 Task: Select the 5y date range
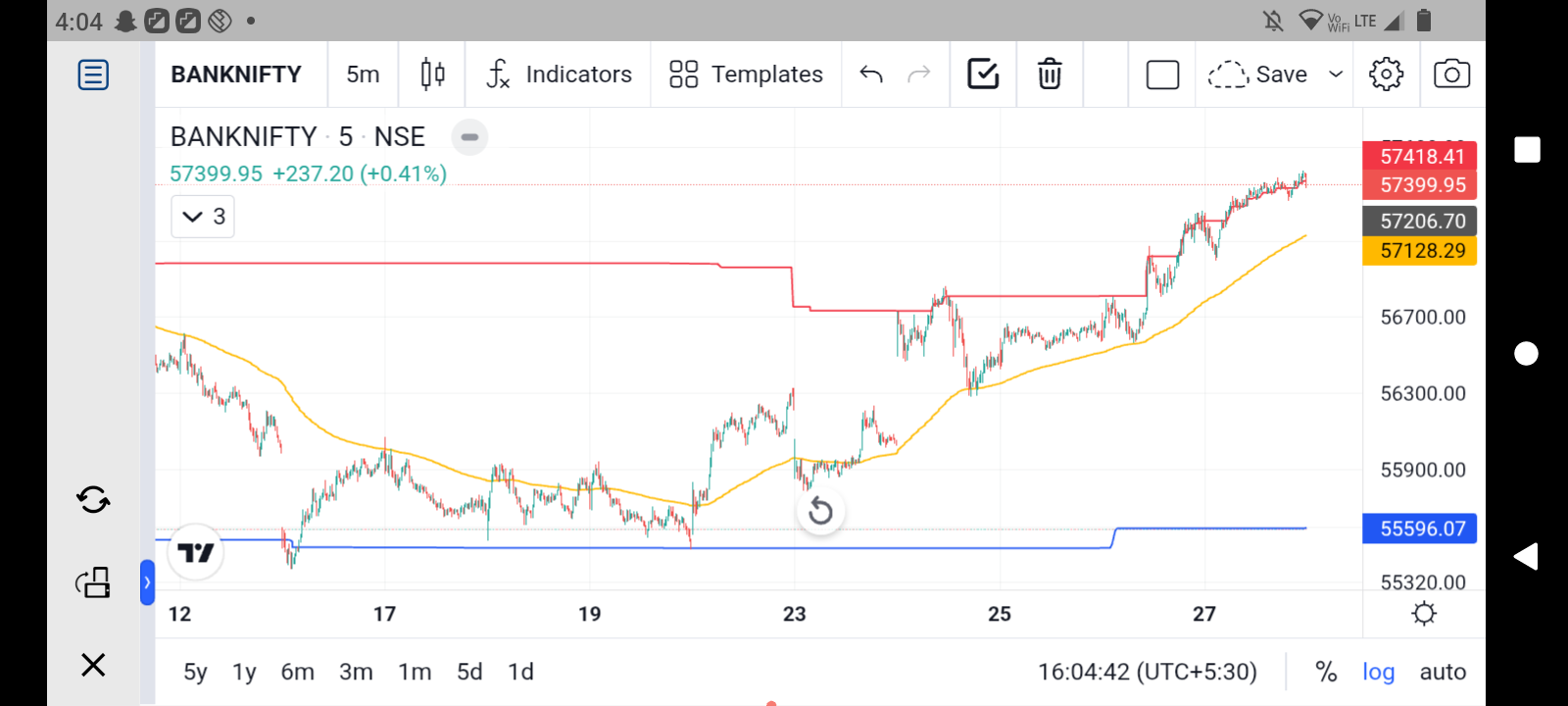point(195,672)
